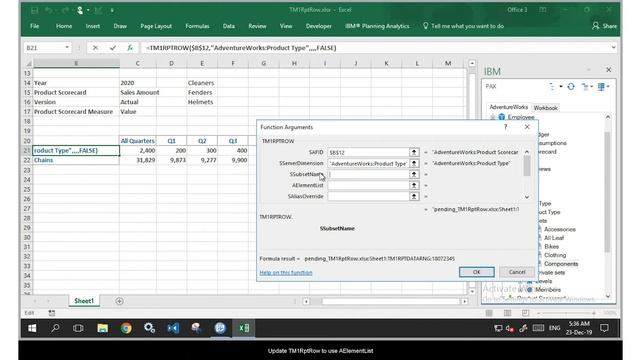Viewport: 640px width, 360px height.
Task: Open File Explorer from the taskbar
Action: click(102, 328)
